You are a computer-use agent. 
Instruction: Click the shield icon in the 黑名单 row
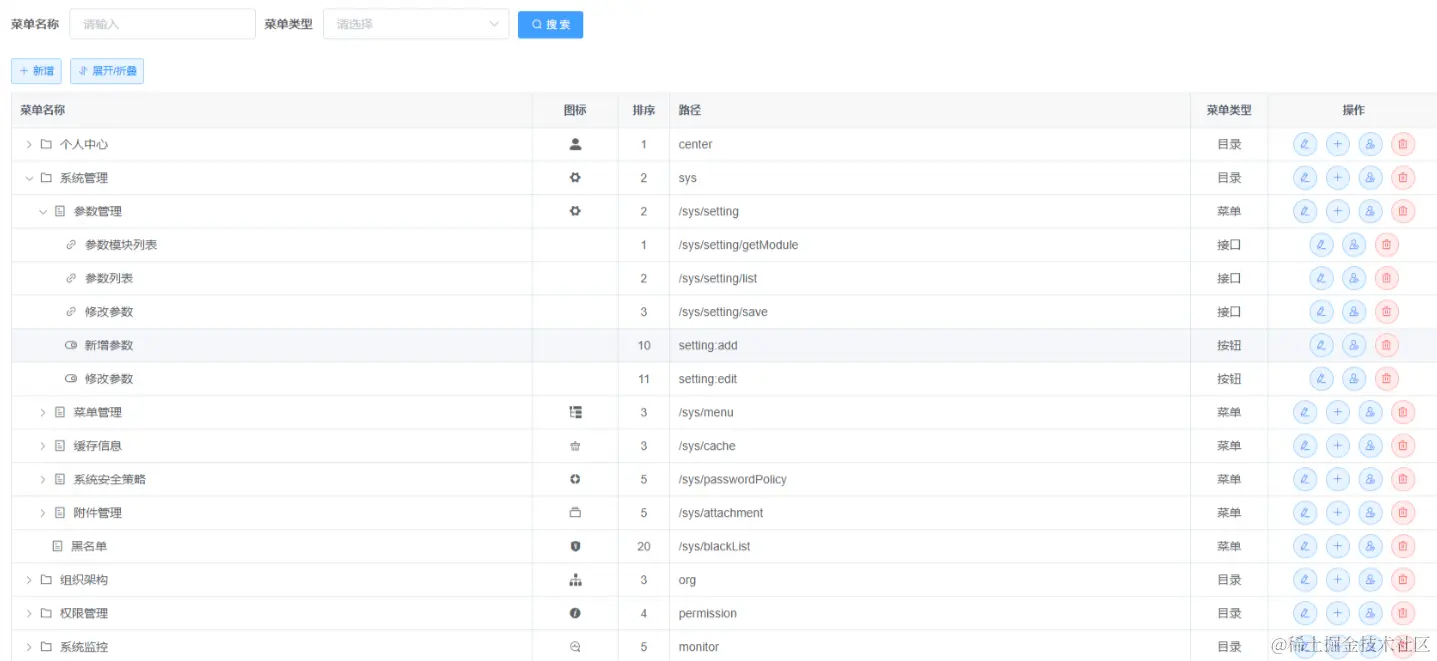[x=575, y=546]
